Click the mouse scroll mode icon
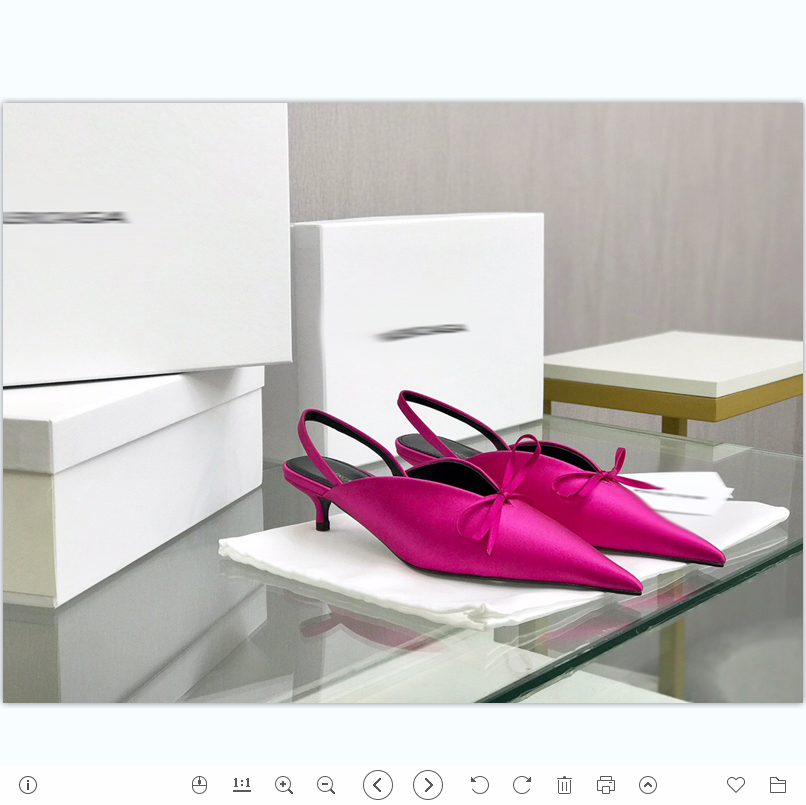This screenshot has height=805, width=806. point(199,785)
